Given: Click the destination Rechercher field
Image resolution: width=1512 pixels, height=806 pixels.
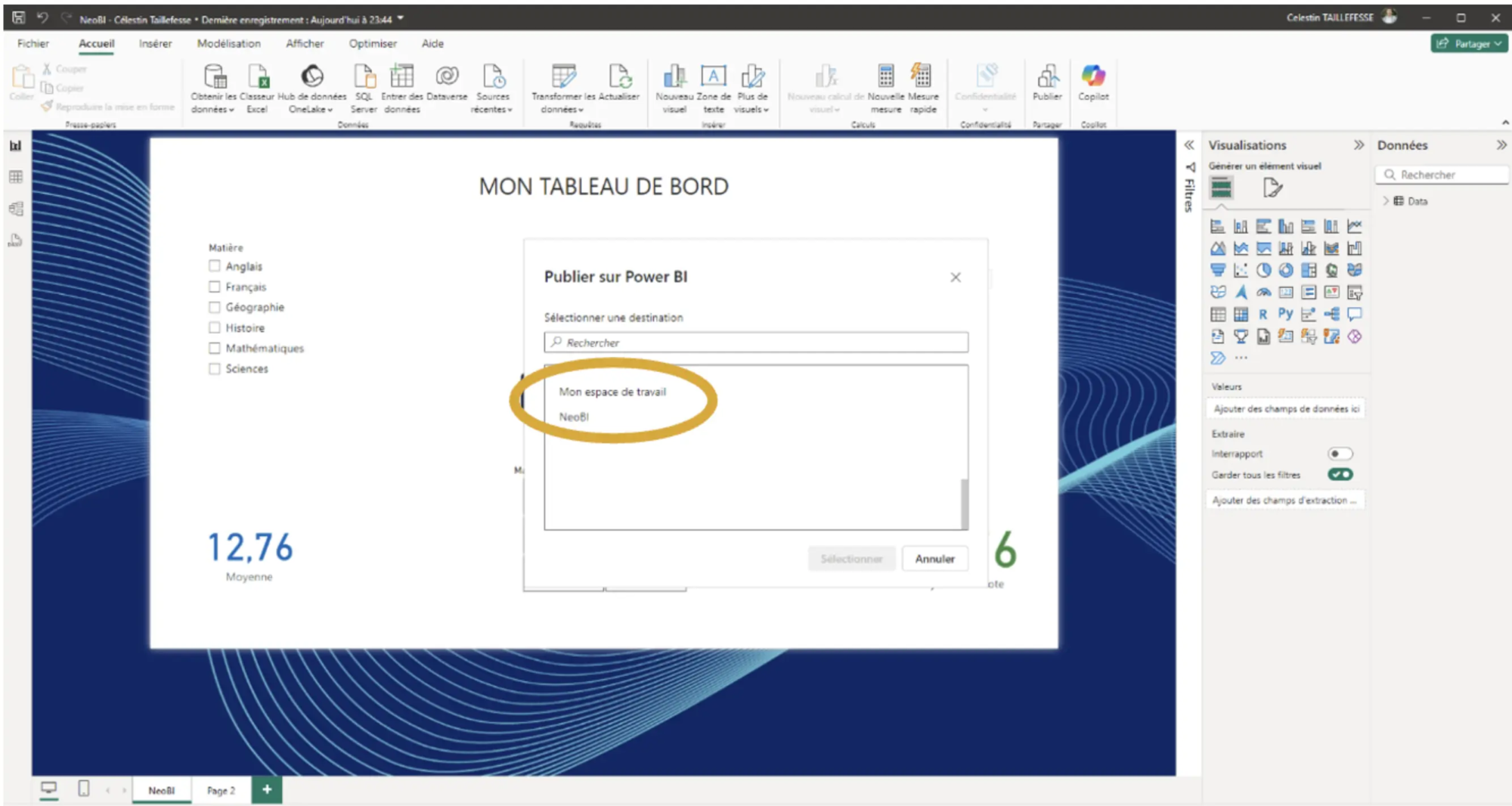Looking at the screenshot, I should (x=756, y=343).
